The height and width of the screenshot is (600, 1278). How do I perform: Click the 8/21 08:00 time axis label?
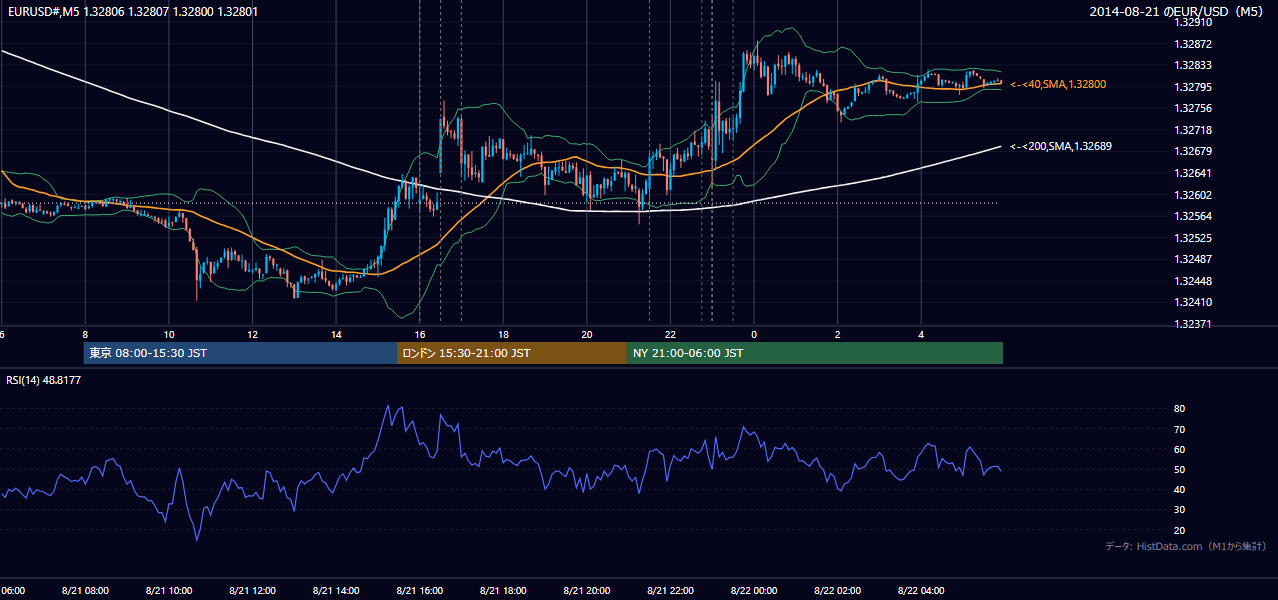tap(85, 590)
